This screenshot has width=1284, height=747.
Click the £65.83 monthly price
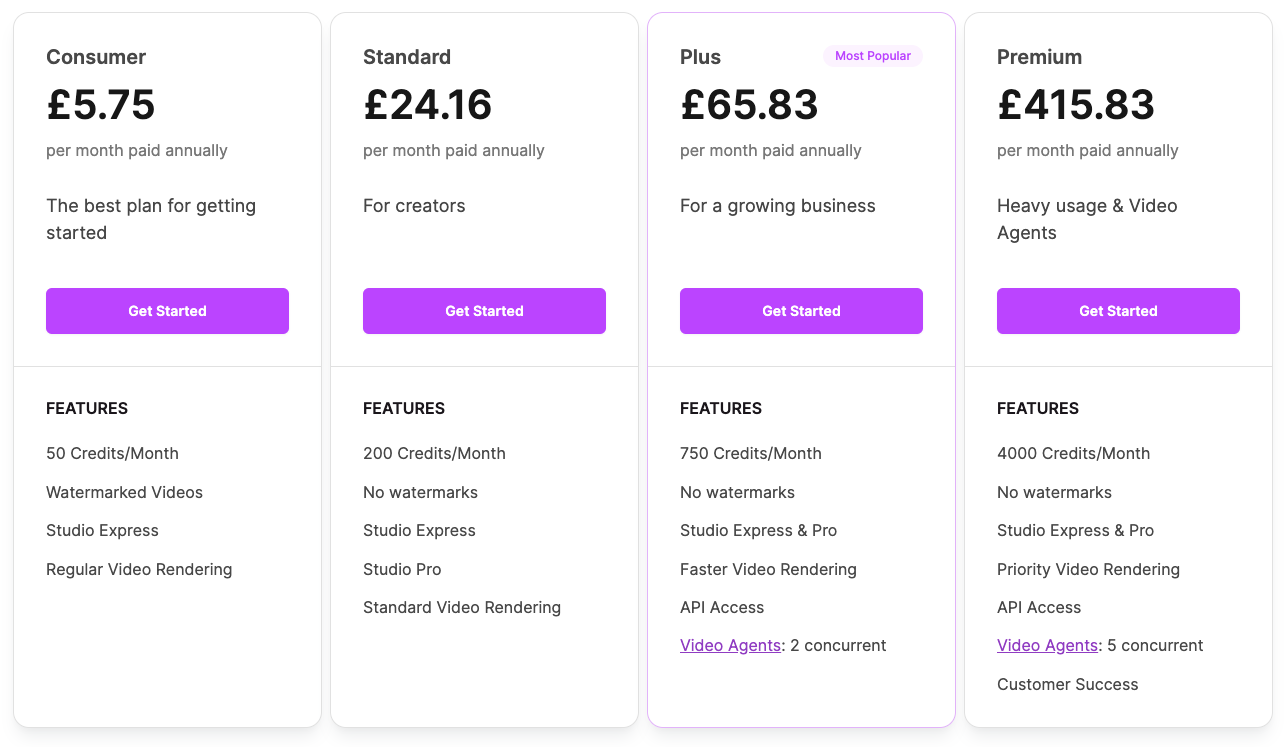point(749,105)
